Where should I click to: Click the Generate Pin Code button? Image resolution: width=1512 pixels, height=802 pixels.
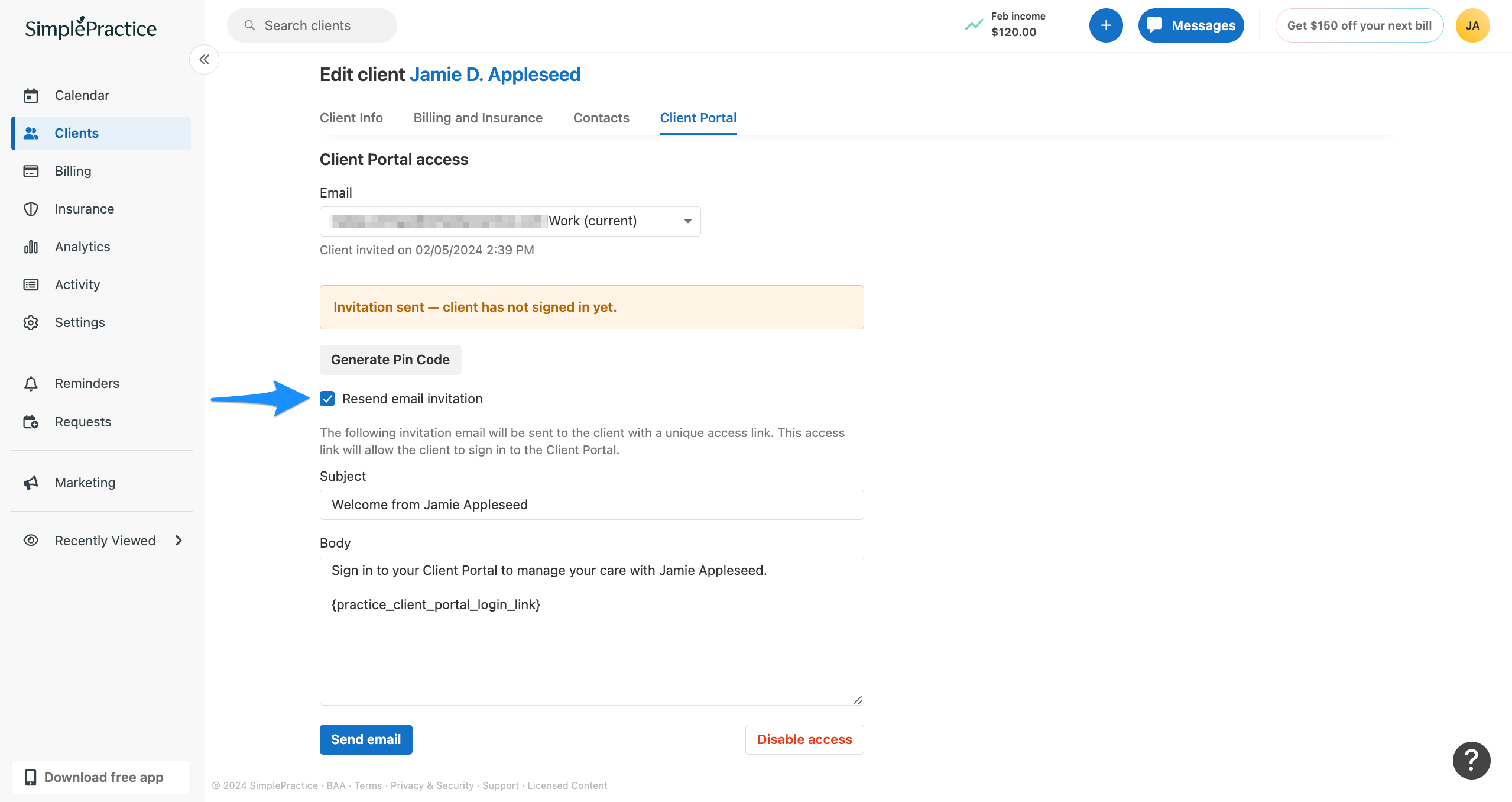click(x=390, y=360)
